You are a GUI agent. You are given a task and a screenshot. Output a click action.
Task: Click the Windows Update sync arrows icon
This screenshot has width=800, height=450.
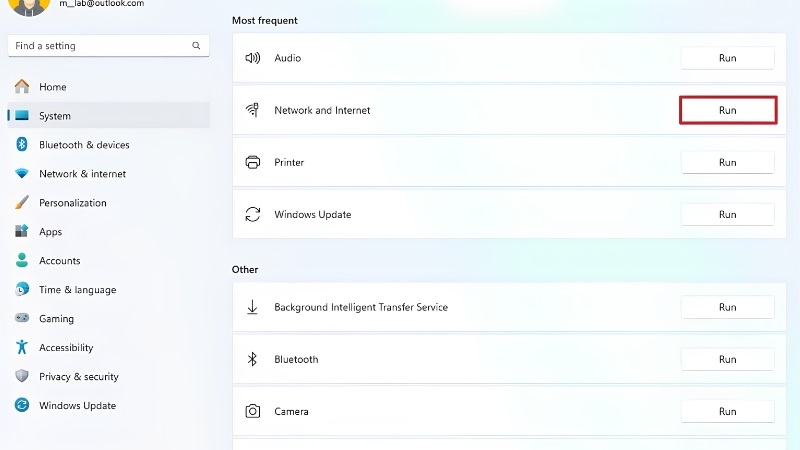pyautogui.click(x=253, y=214)
